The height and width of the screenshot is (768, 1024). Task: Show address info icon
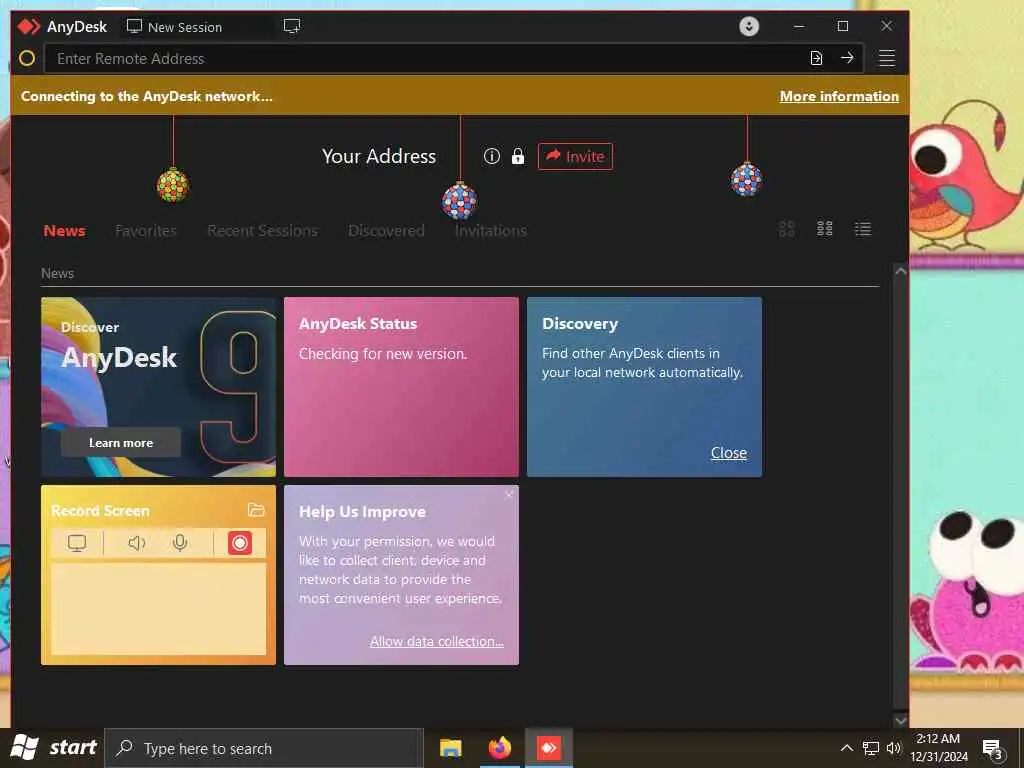coord(492,156)
